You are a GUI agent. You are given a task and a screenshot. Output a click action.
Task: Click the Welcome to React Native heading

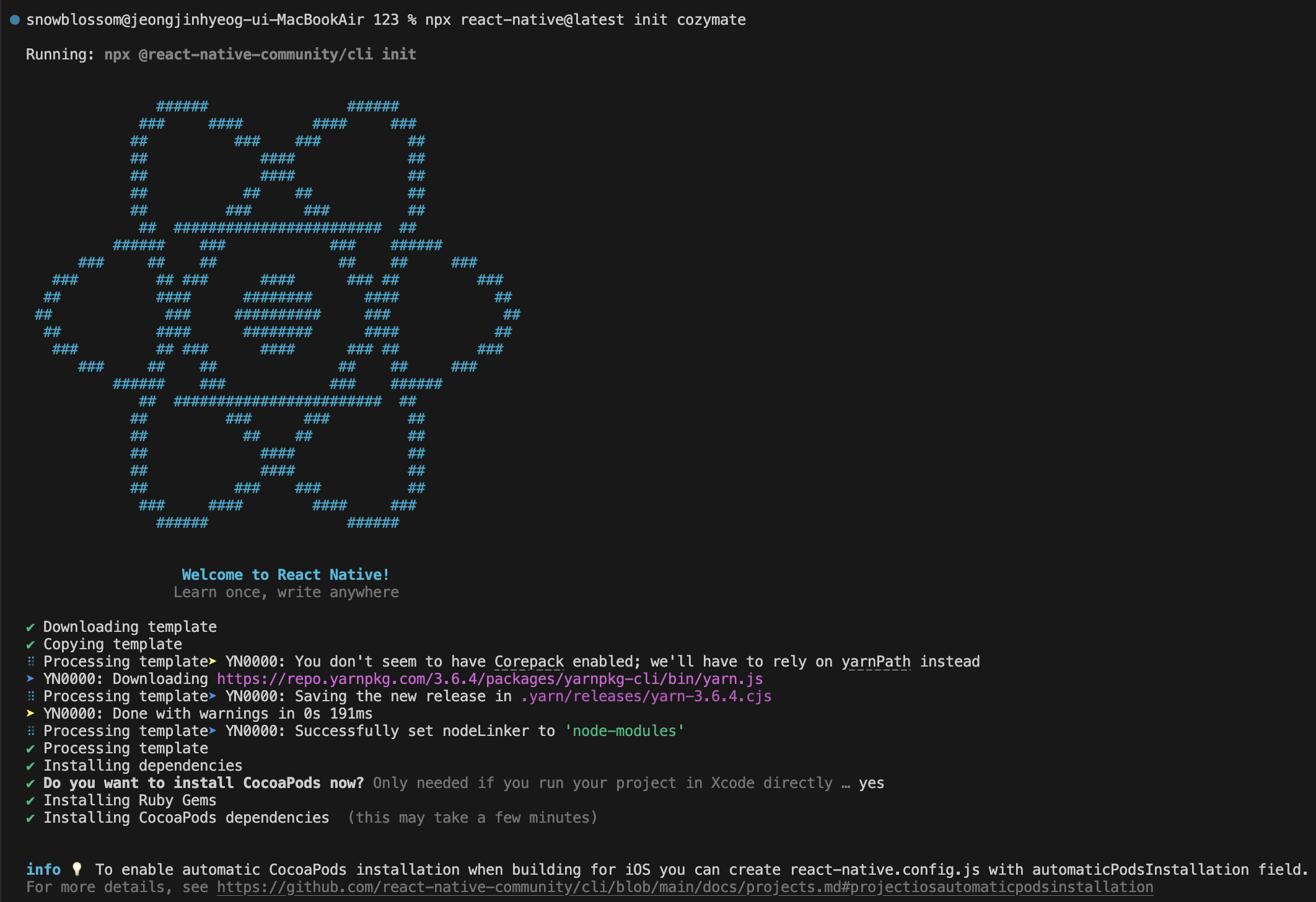click(285, 575)
